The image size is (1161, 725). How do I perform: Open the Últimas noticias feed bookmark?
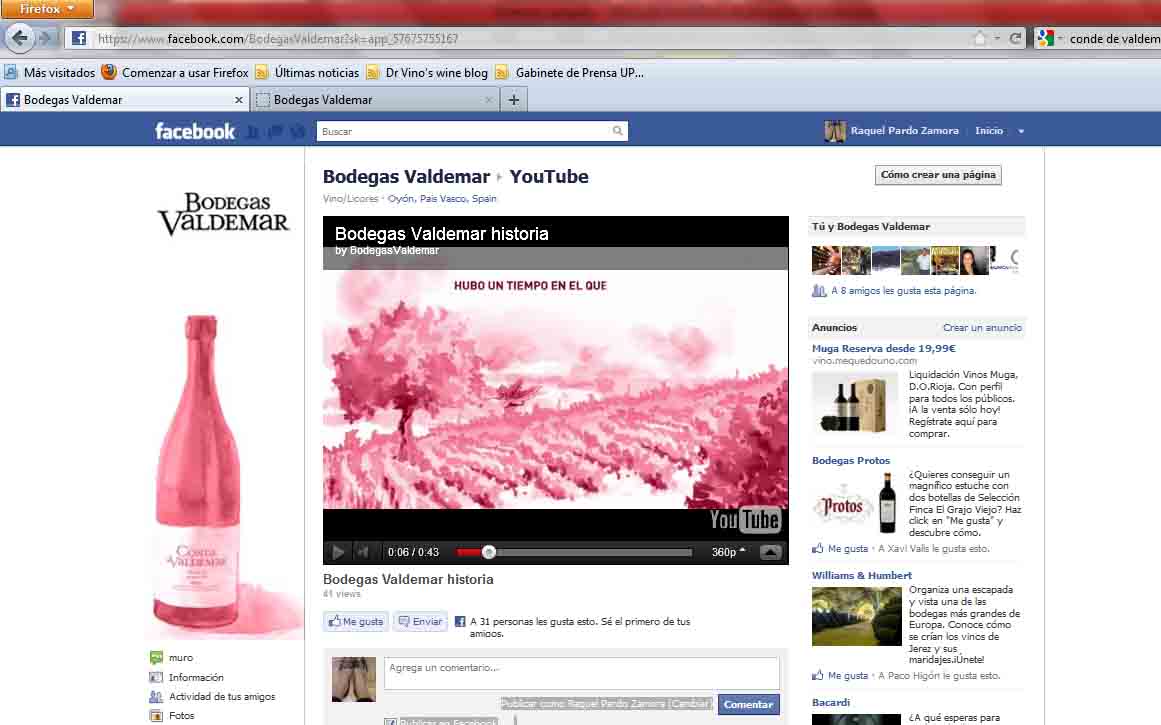click(x=307, y=73)
